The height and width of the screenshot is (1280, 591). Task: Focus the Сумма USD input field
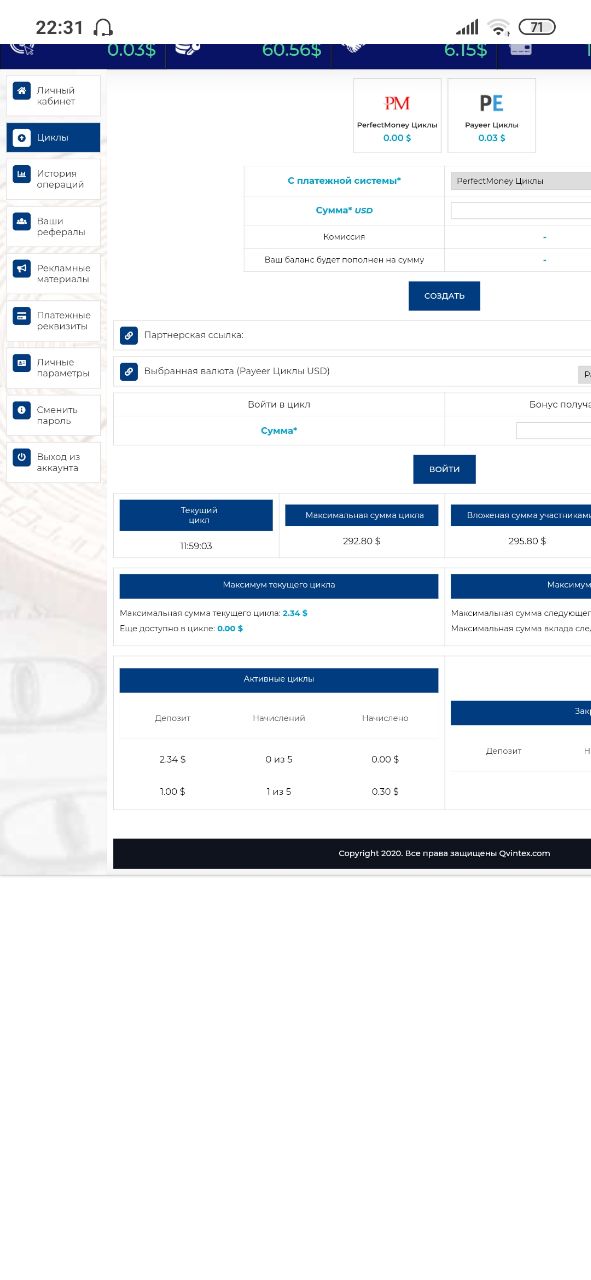coord(521,211)
